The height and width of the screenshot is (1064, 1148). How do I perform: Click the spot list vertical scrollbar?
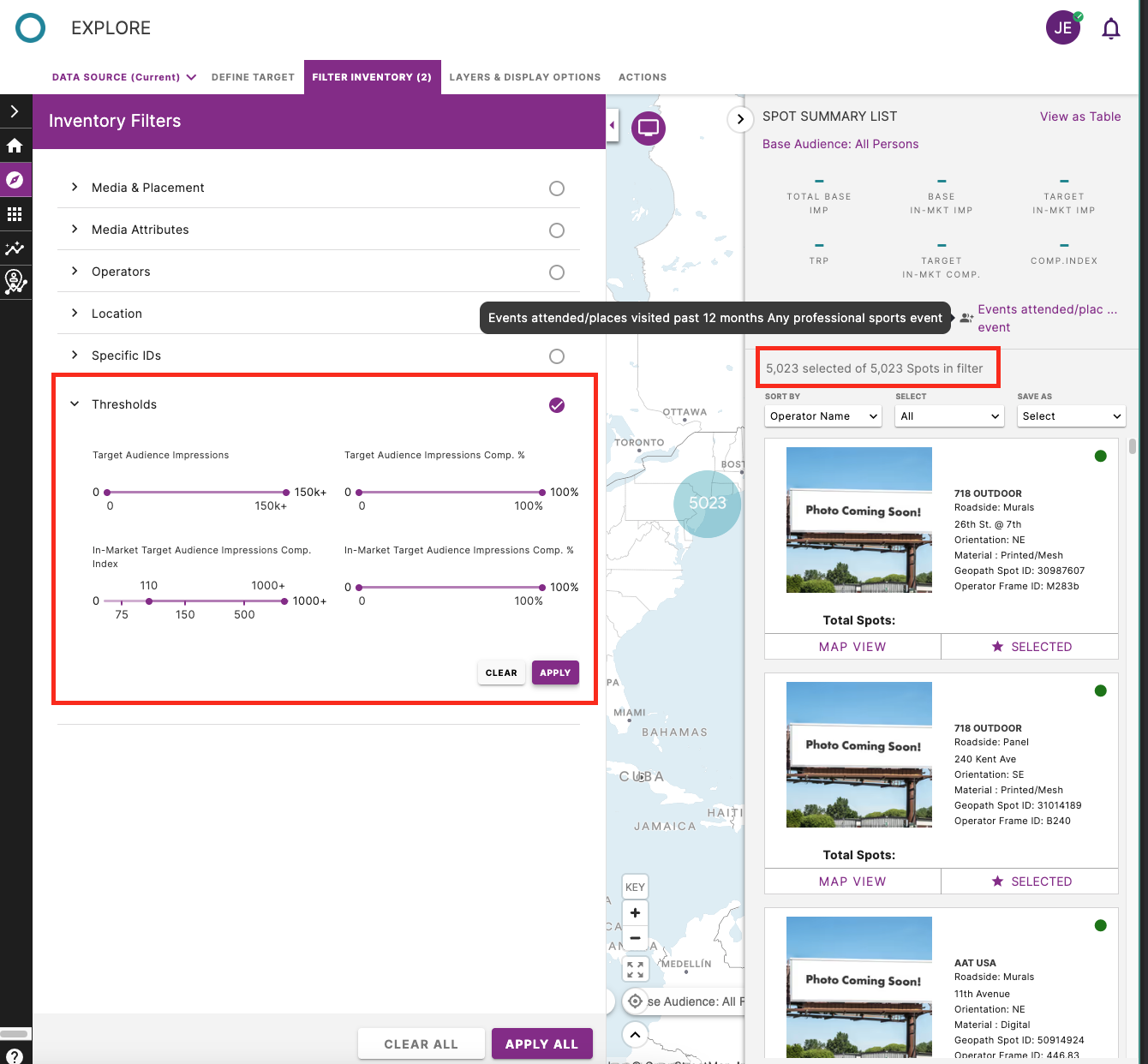(x=1133, y=446)
